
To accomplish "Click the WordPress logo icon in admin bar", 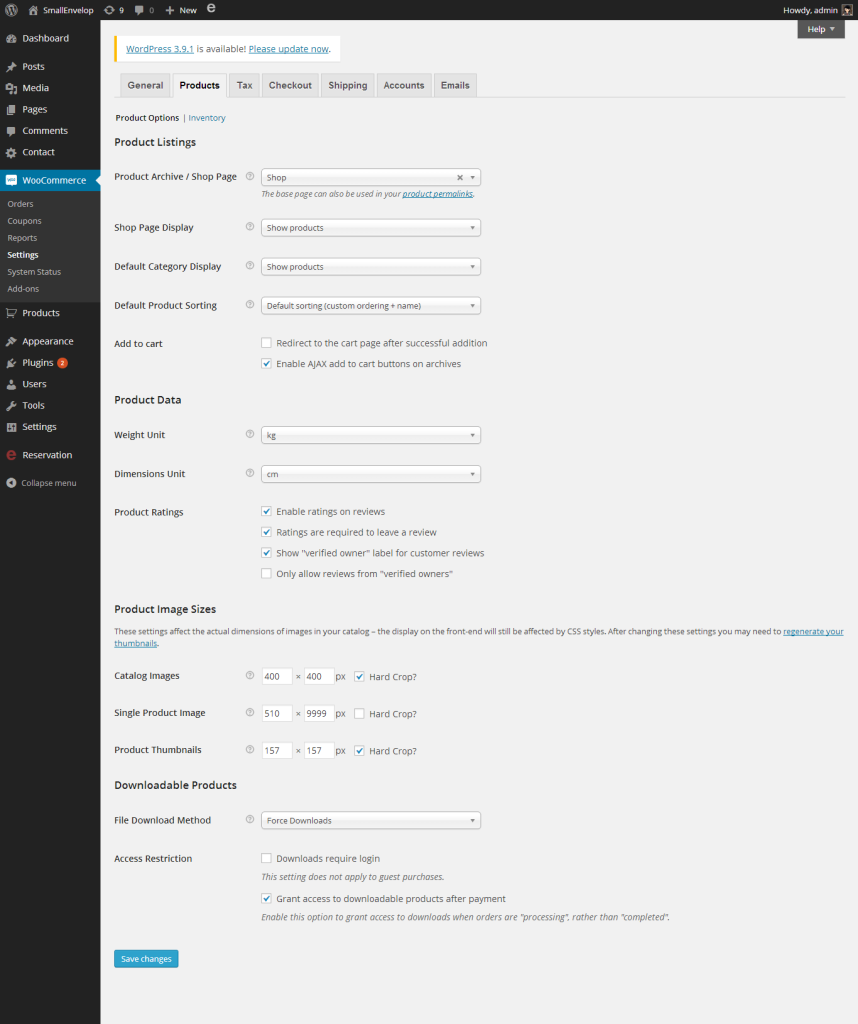I will 11,10.
